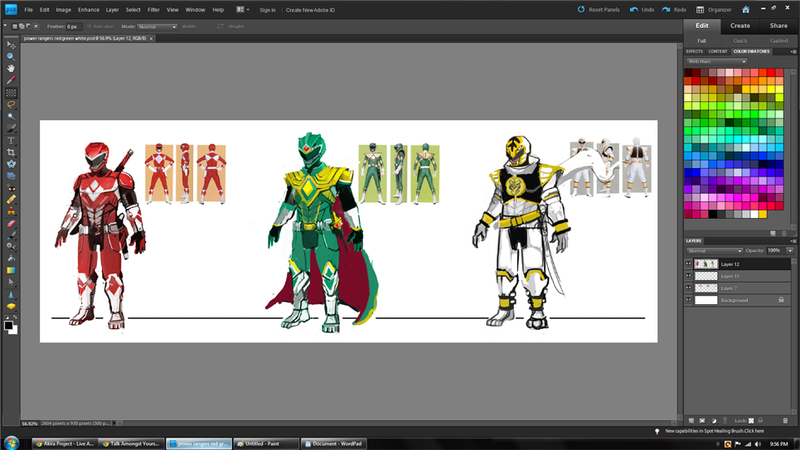Viewport: 800px width, 450px height.
Task: Click the Feather input field
Action: point(73,27)
